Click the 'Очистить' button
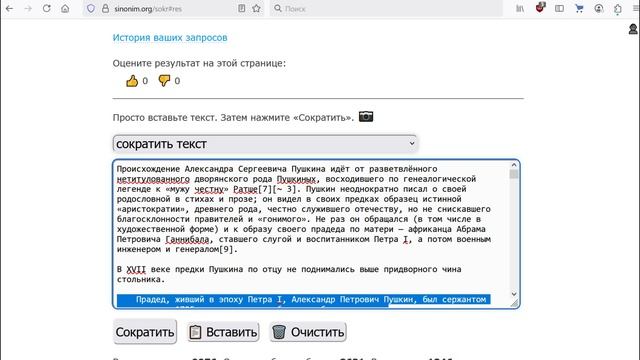The image size is (640, 360). 308,332
